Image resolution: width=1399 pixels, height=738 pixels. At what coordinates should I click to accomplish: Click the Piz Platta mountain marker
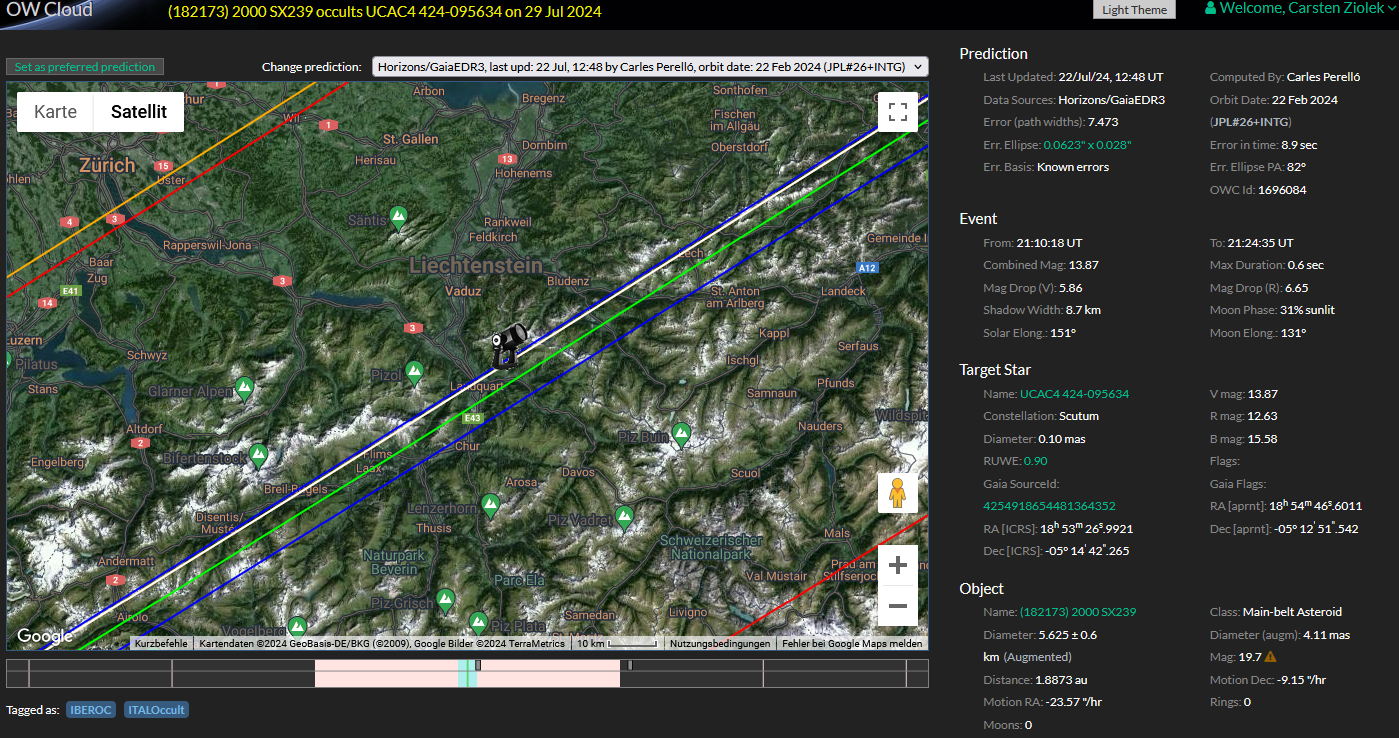[478, 623]
